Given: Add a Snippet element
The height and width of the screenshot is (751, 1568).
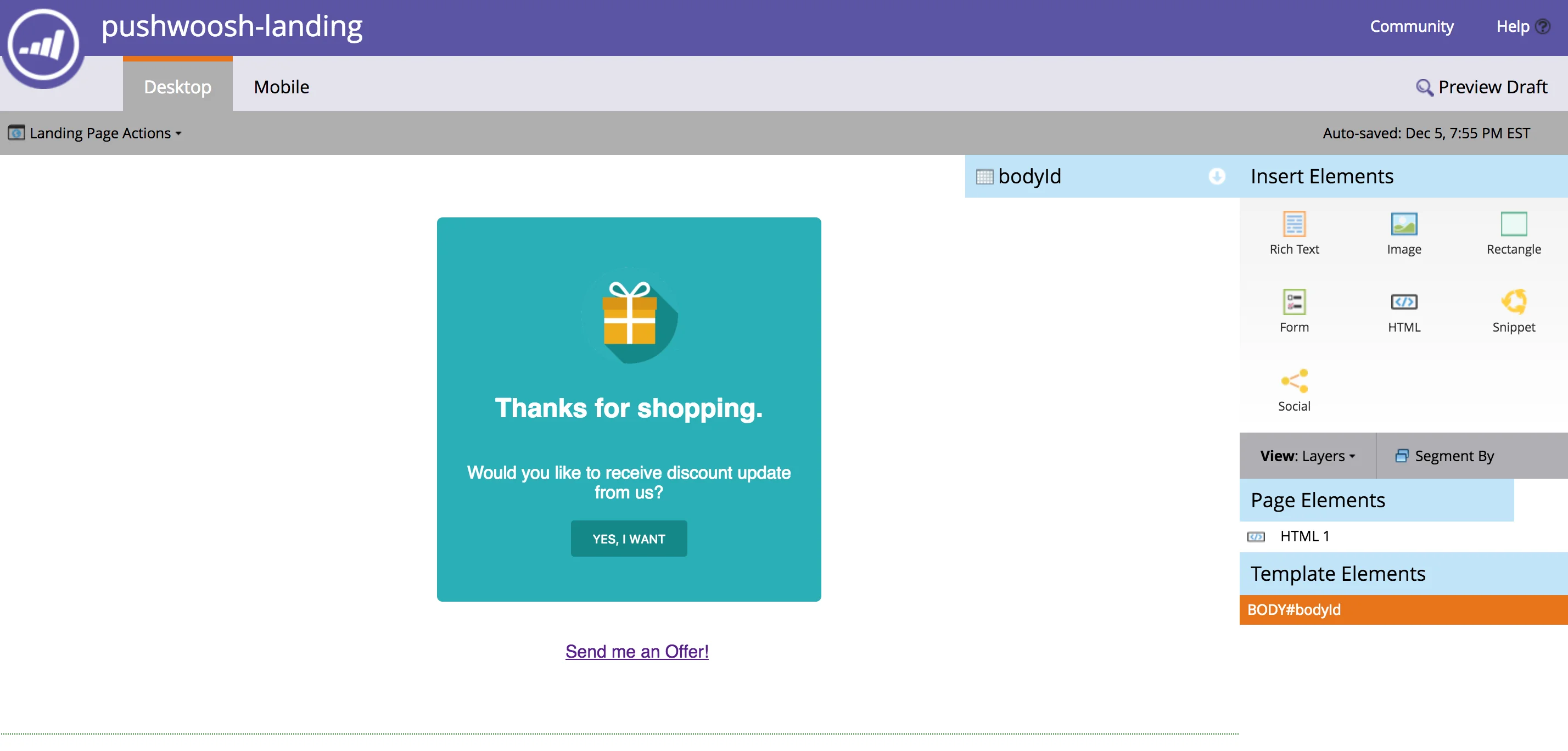Looking at the screenshot, I should 1513,302.
